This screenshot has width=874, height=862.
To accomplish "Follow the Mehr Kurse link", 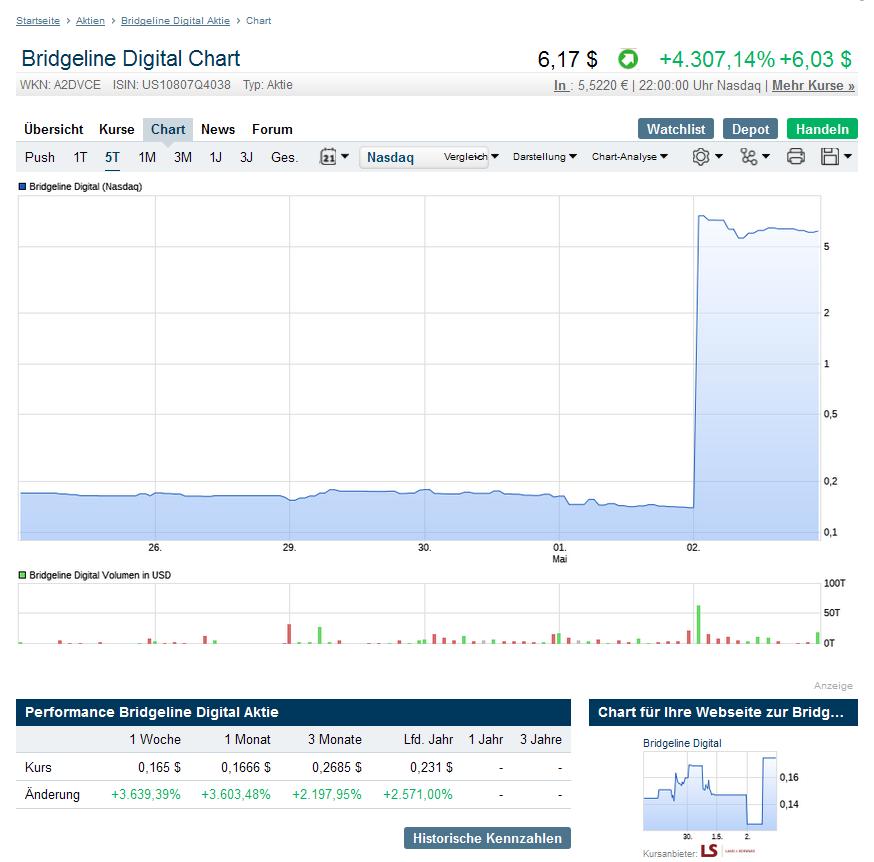I will coord(814,85).
